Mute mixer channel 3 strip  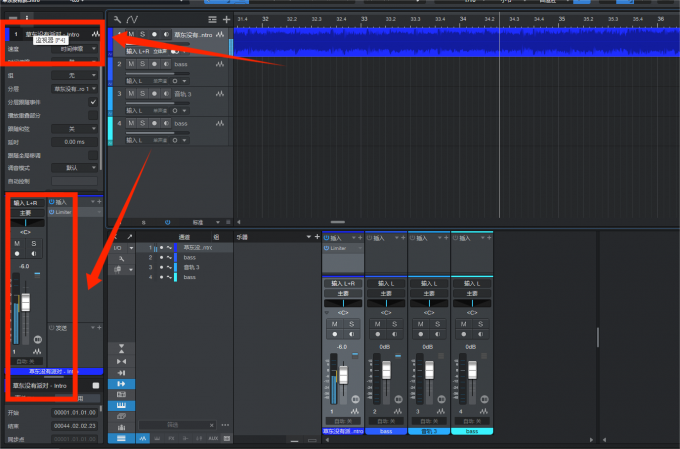click(x=421, y=323)
